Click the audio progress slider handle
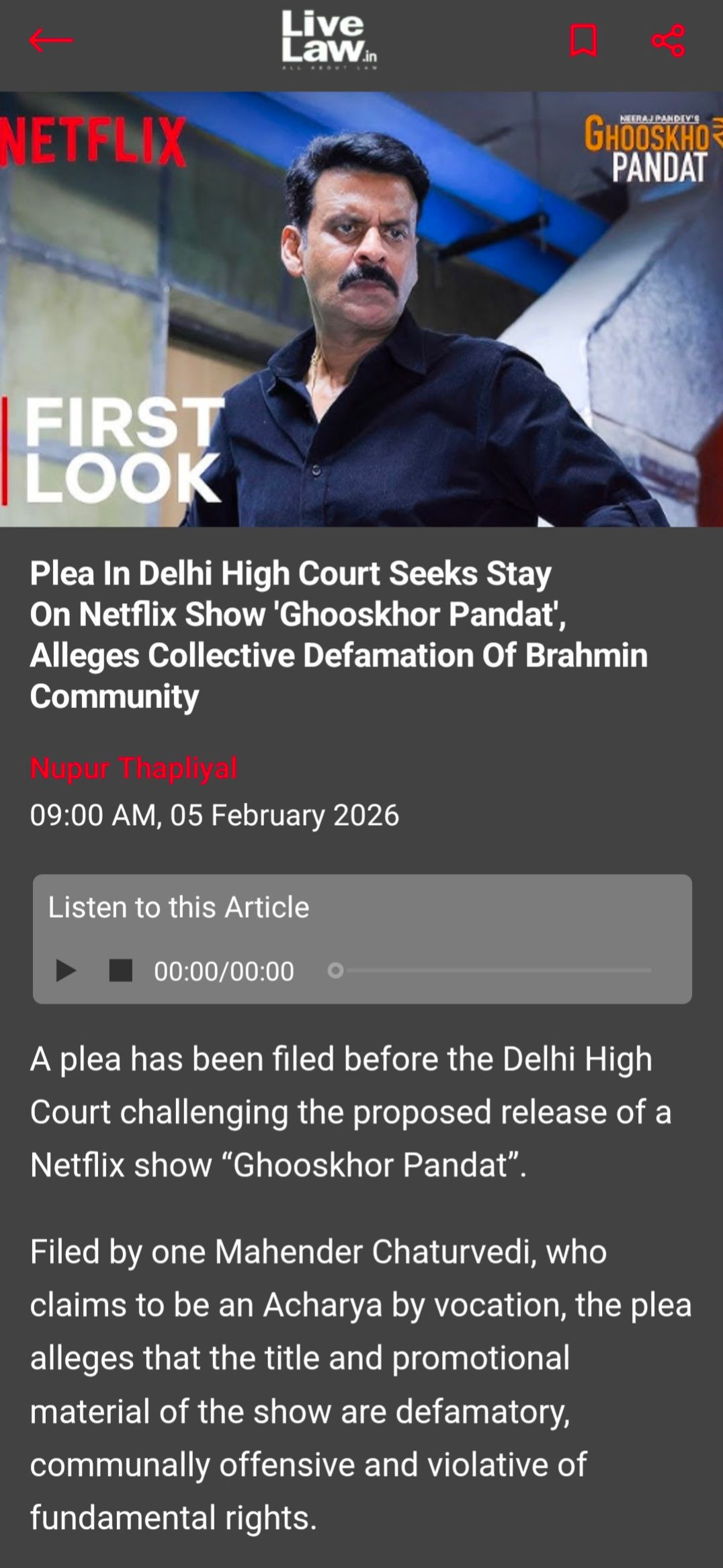 point(335,970)
